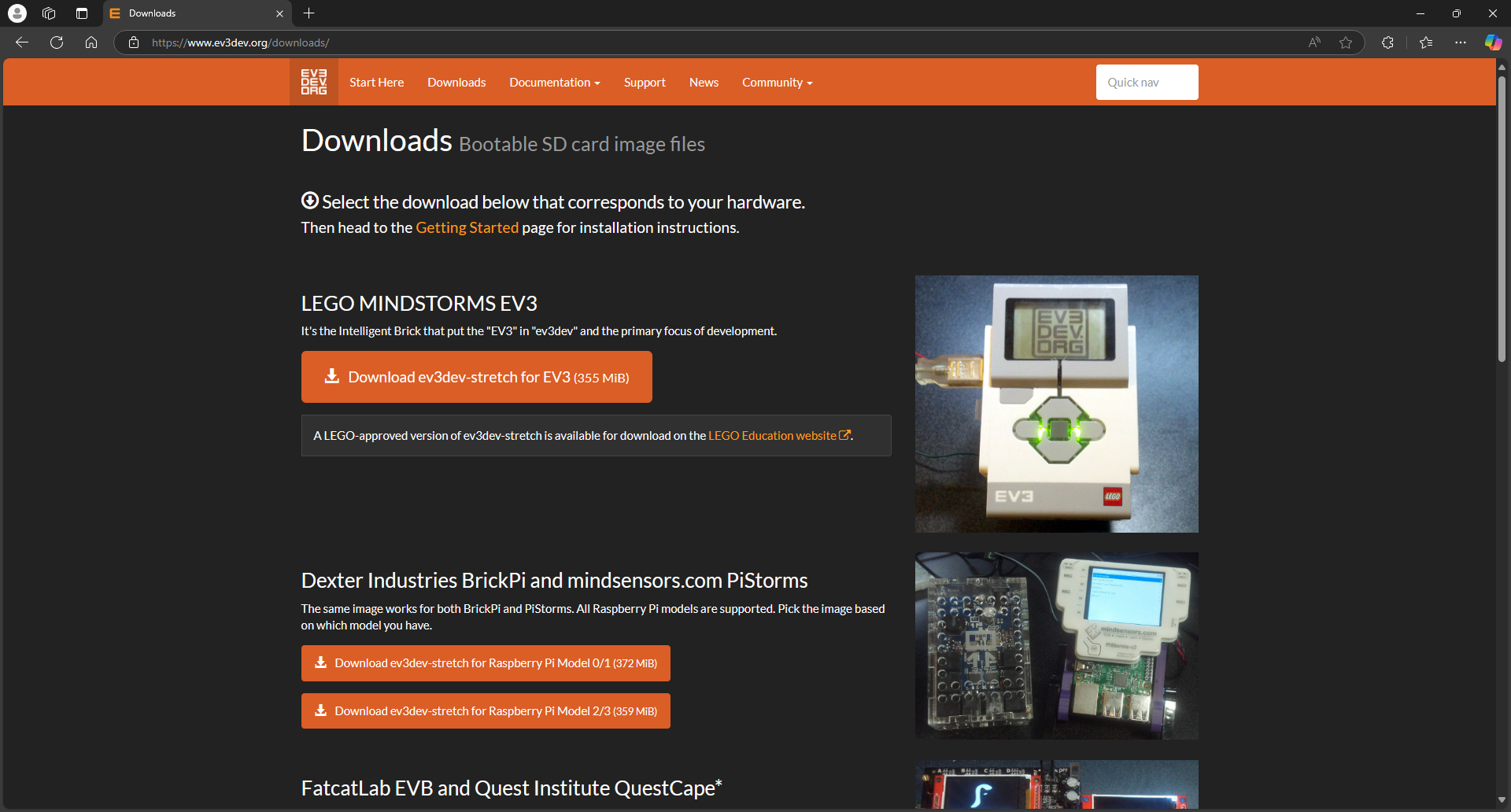The height and width of the screenshot is (812, 1511).
Task: Open Settings and more menu
Action: tap(1461, 42)
